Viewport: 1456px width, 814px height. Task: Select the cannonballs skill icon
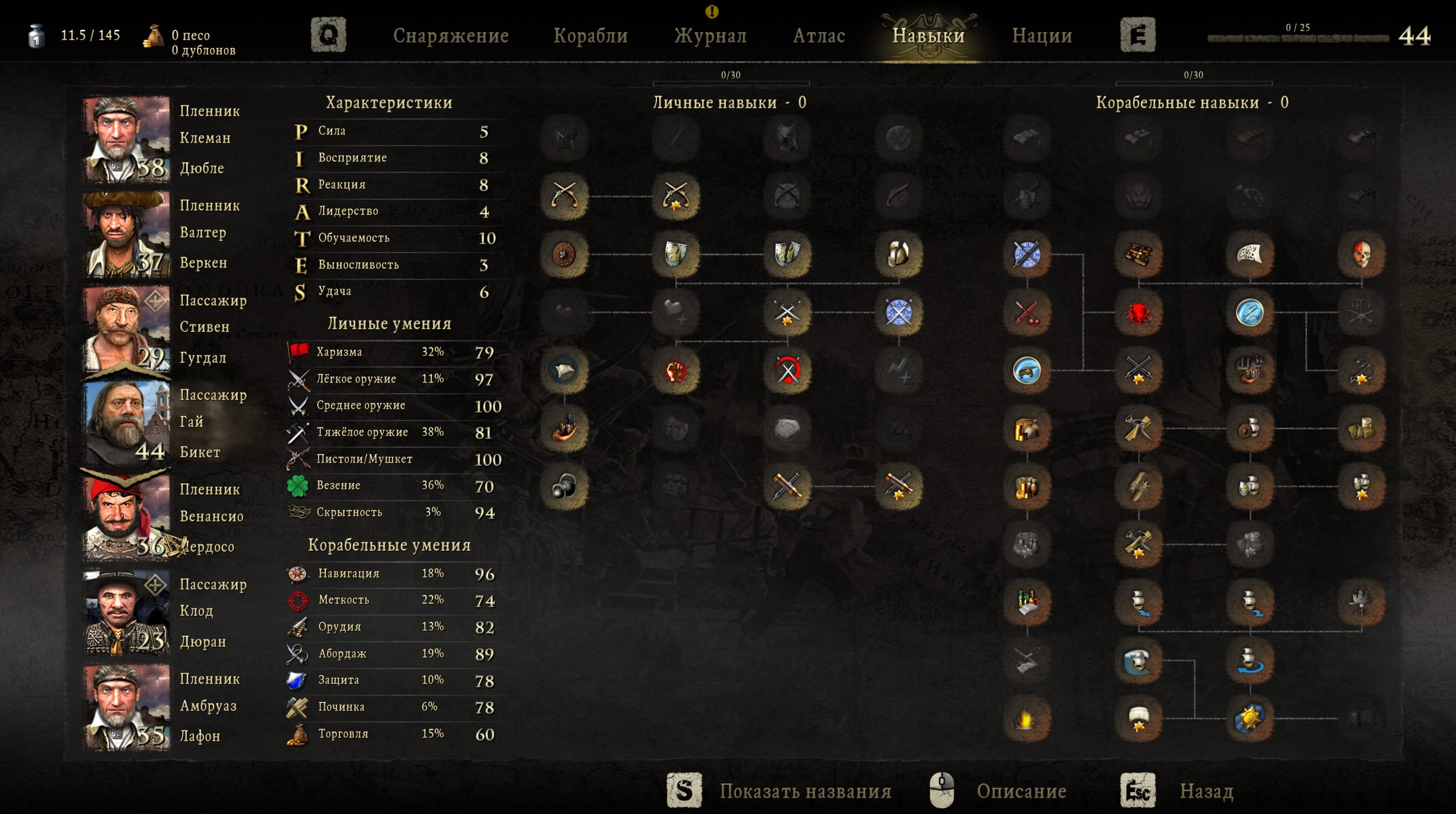point(564,487)
